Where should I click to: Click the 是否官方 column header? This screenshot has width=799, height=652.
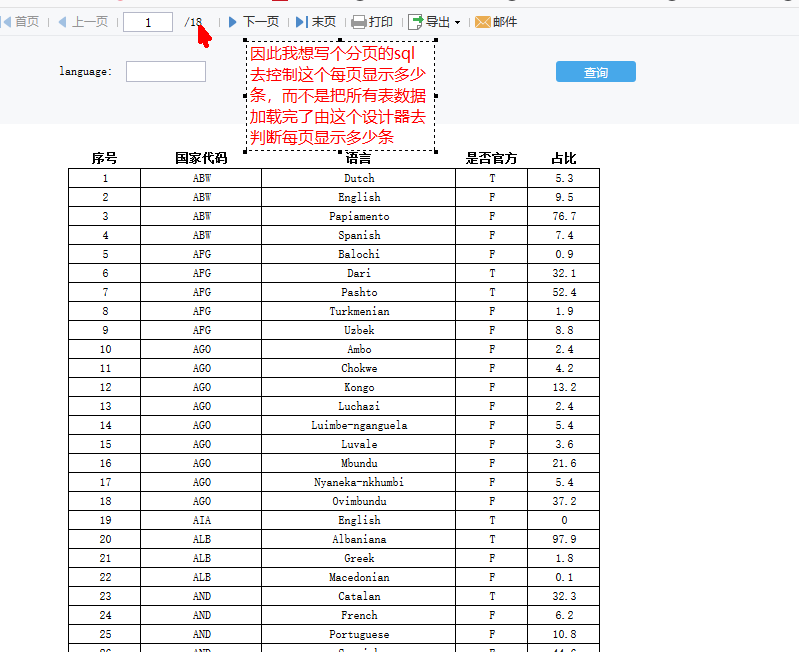pyautogui.click(x=491, y=158)
